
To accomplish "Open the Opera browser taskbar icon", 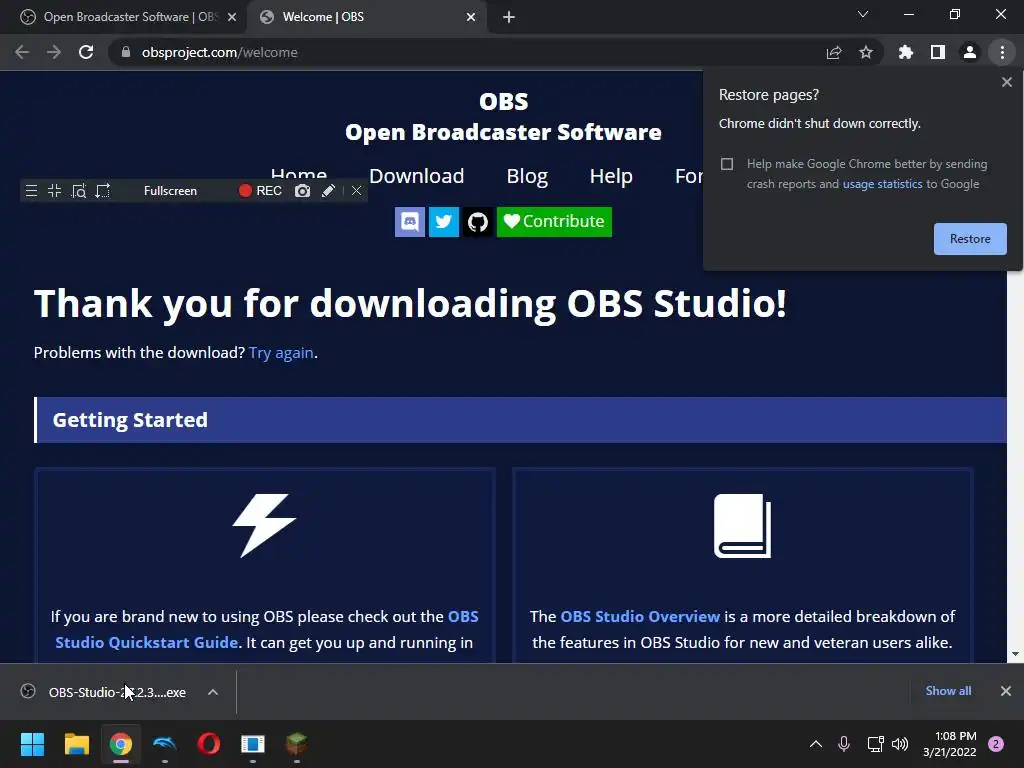I will point(209,744).
